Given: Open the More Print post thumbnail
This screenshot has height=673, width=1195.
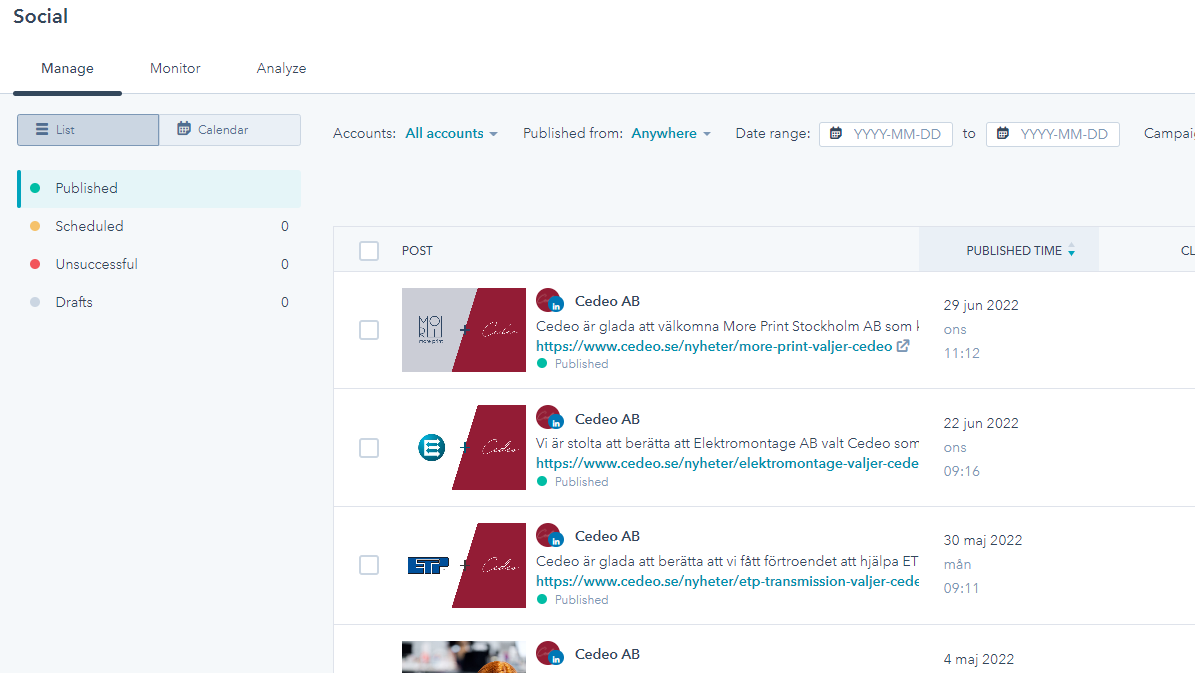Looking at the screenshot, I should pos(464,330).
